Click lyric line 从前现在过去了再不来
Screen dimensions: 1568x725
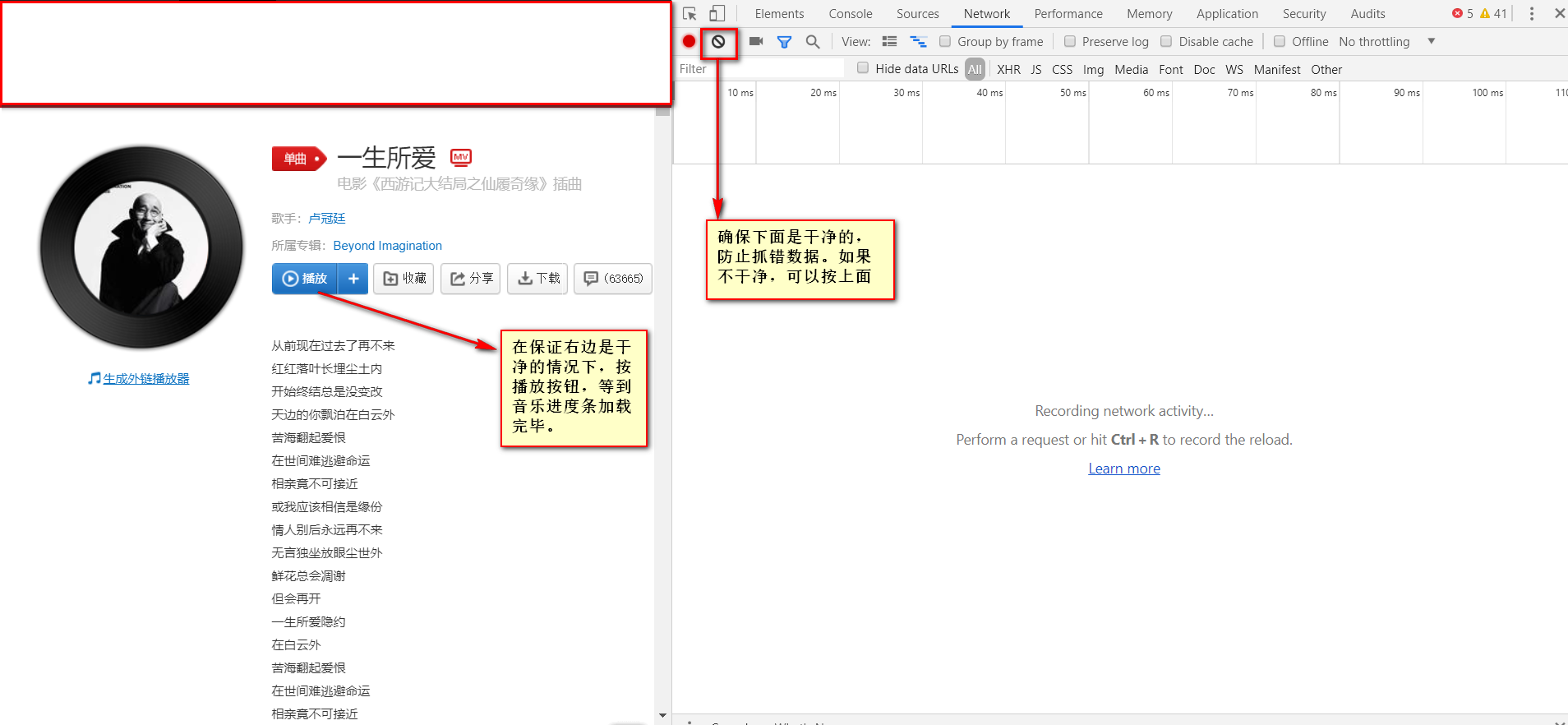[x=333, y=346]
